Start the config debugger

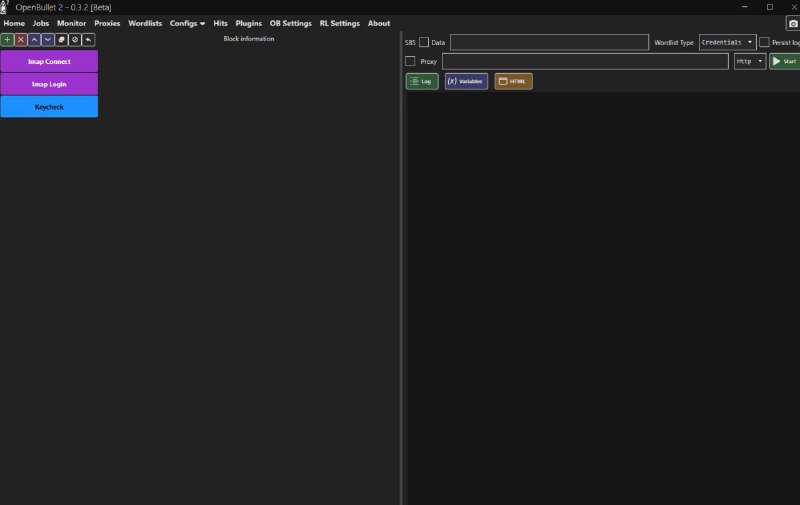click(x=785, y=61)
